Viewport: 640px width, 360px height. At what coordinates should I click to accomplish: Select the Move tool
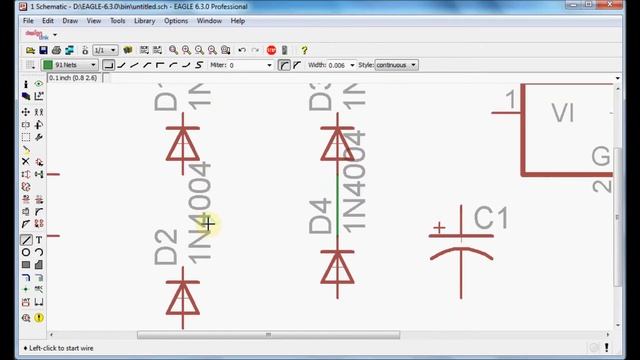26,112
